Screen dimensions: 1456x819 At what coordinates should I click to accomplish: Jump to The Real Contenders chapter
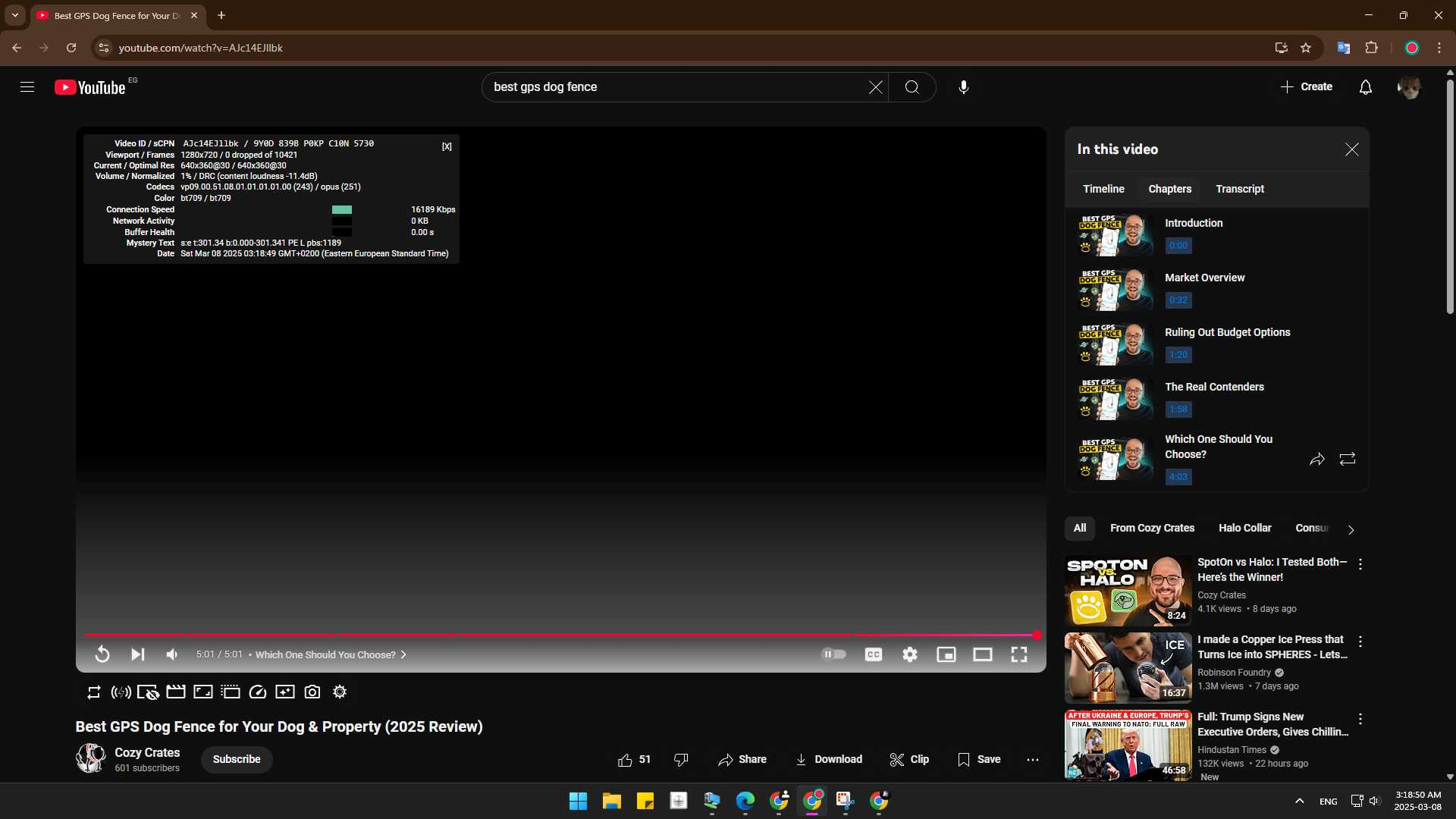coord(1217,399)
